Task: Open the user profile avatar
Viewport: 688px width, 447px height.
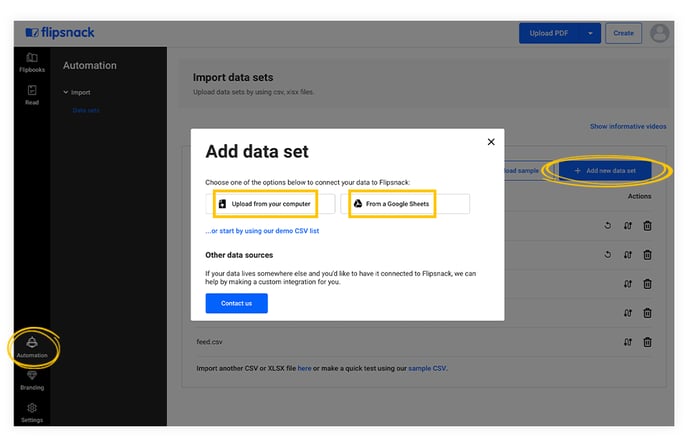Action: tap(659, 33)
